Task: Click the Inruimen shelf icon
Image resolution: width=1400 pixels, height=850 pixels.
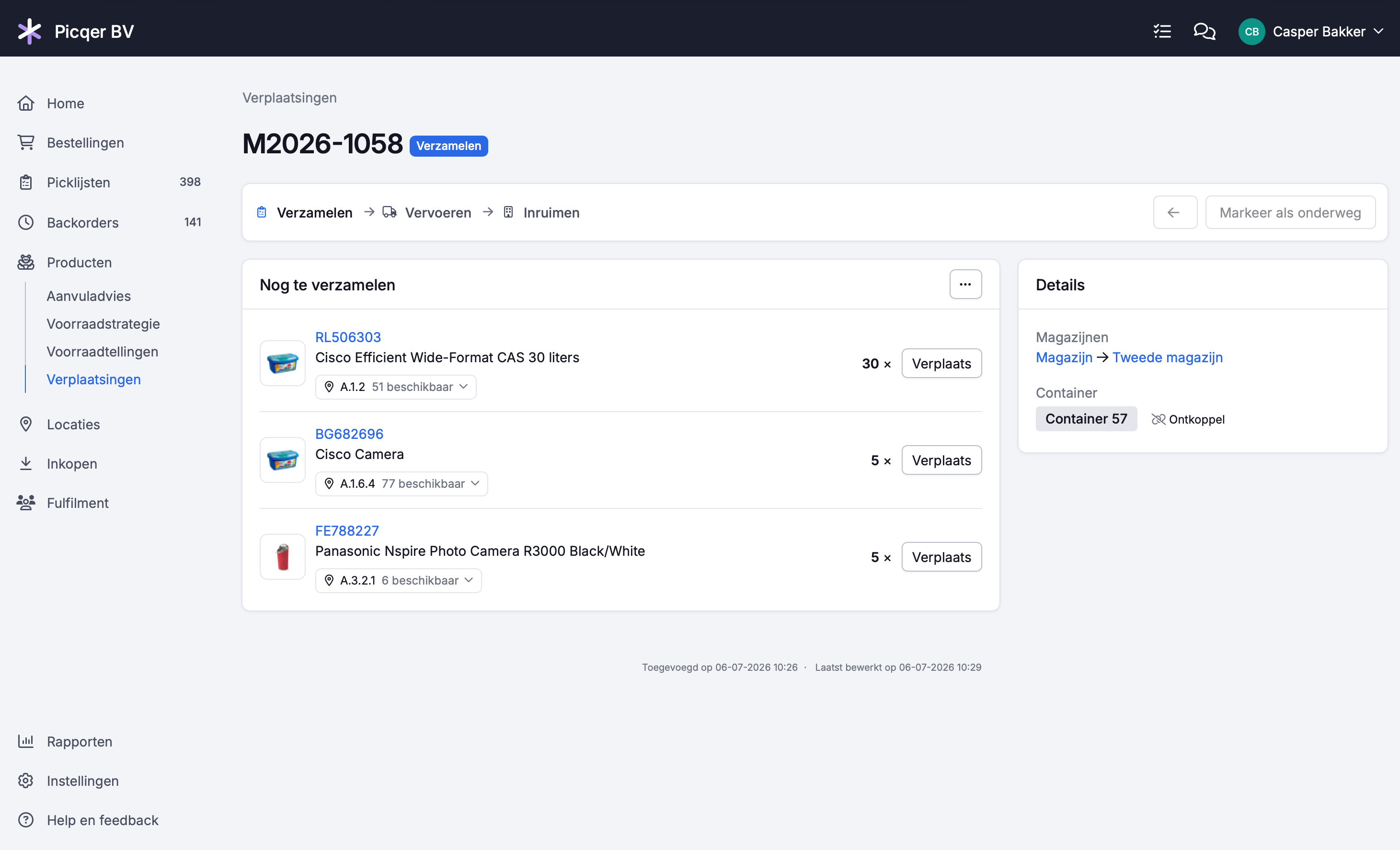Action: pyautogui.click(x=508, y=212)
